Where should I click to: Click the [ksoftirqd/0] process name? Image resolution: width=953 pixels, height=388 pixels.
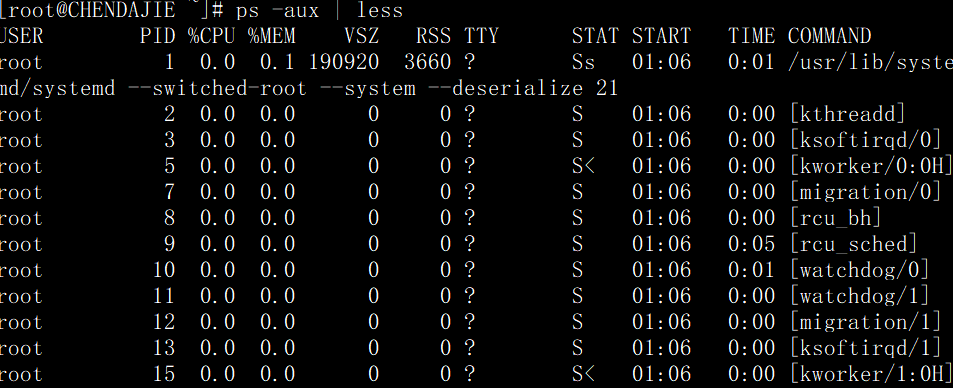click(x=866, y=140)
